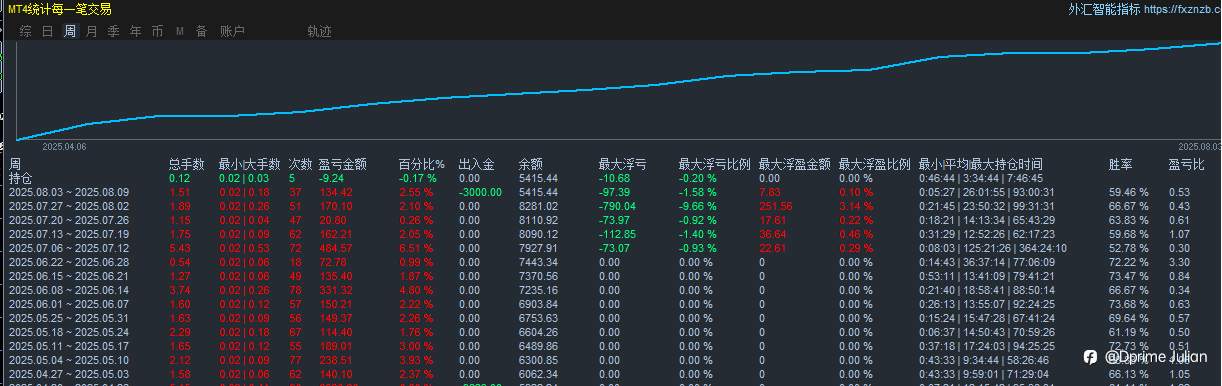Click the 盈亏金额 column header

343,164
